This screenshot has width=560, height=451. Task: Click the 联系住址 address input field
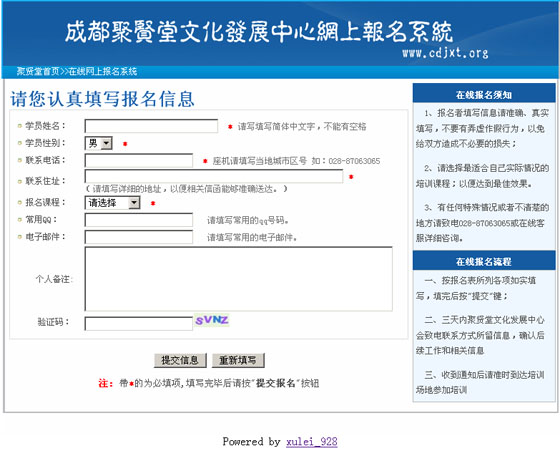(x=214, y=176)
